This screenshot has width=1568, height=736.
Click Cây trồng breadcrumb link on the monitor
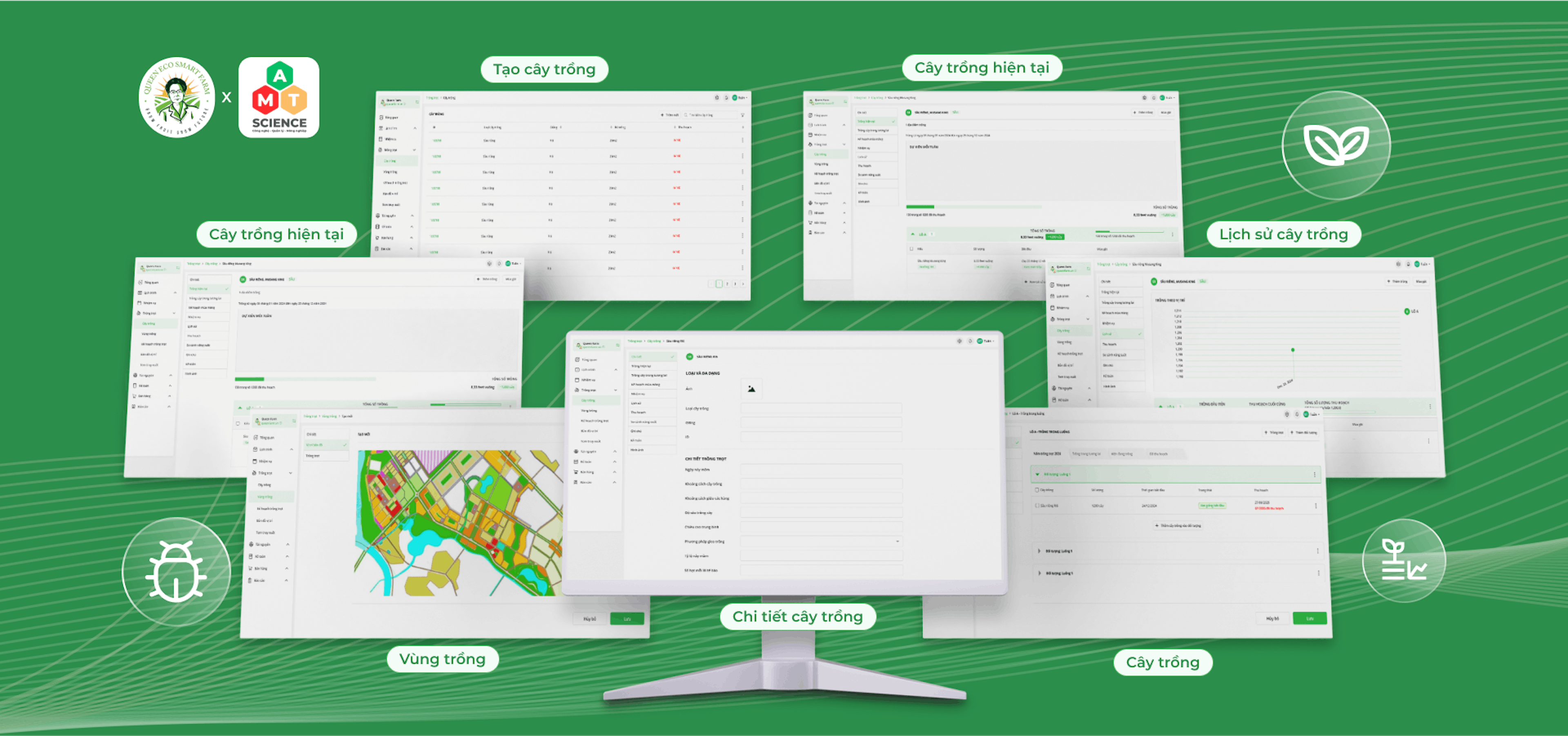point(654,341)
